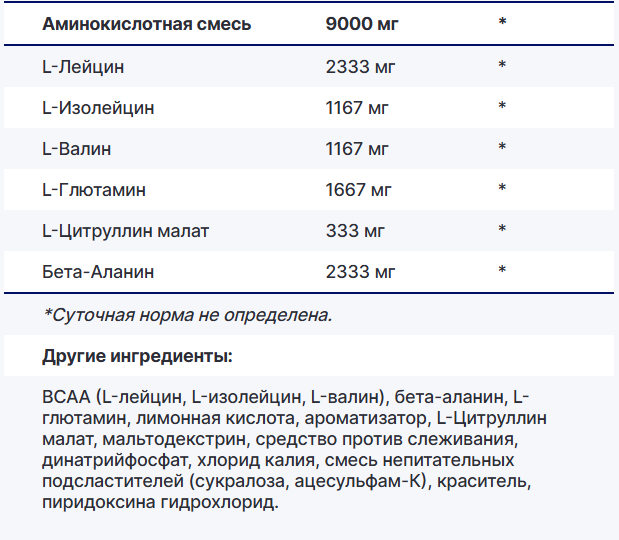This screenshot has height=540, width=619.
Task: Click the ingredients list paragraph starting with BCAA
Action: [295, 447]
